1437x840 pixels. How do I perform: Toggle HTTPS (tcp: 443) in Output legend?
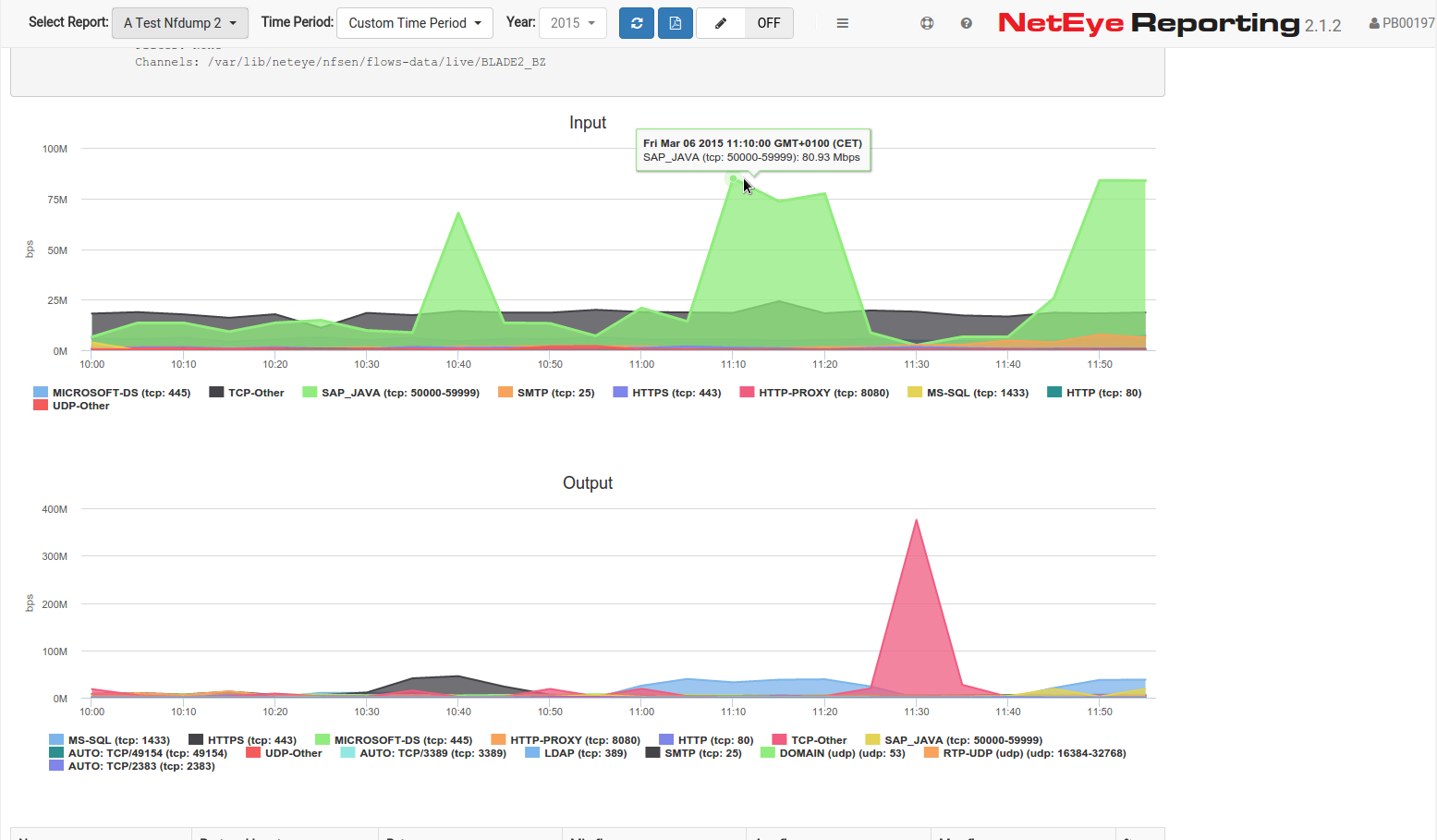tap(243, 740)
